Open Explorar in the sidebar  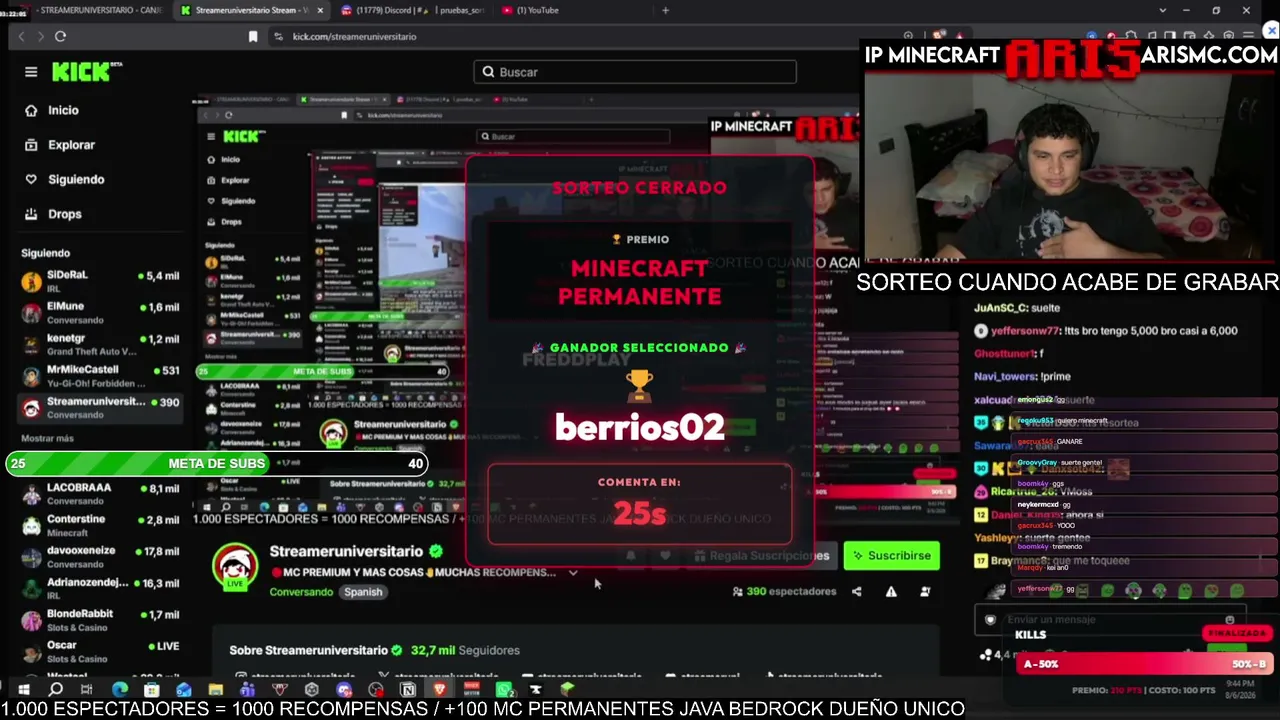[x=71, y=145]
